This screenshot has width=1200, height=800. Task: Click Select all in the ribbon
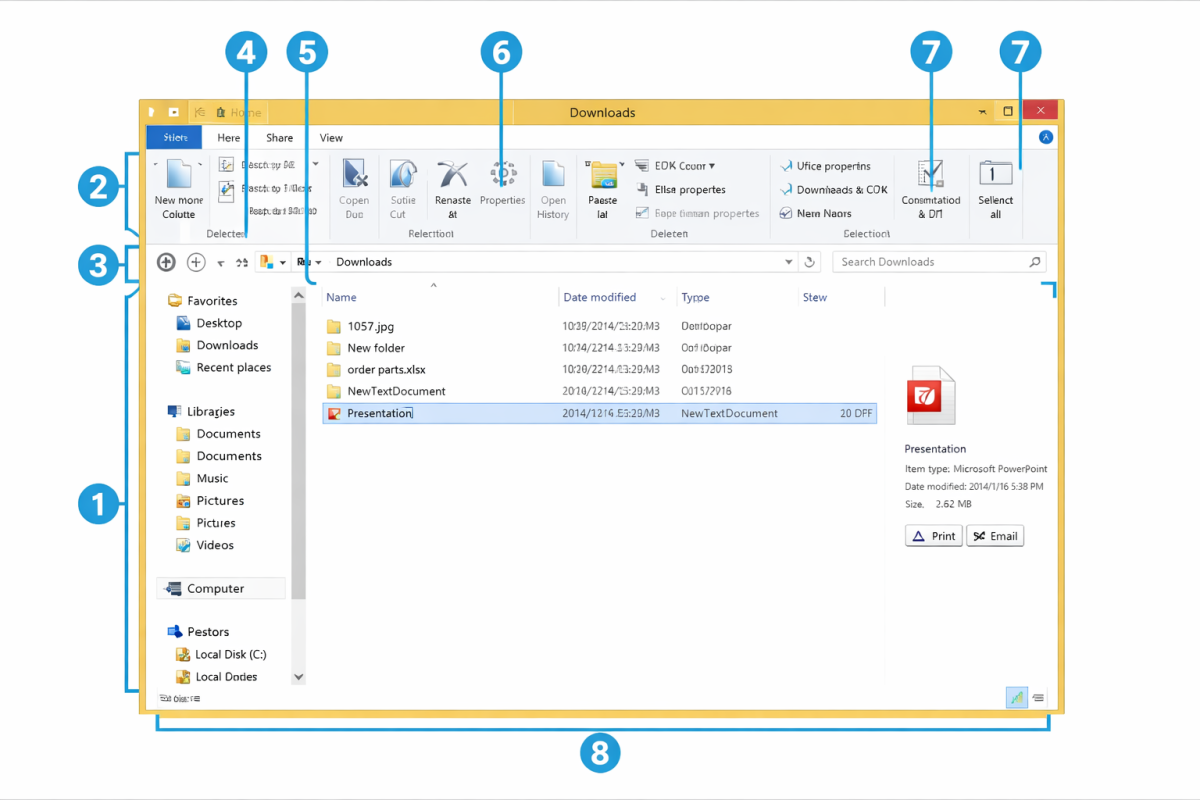995,190
